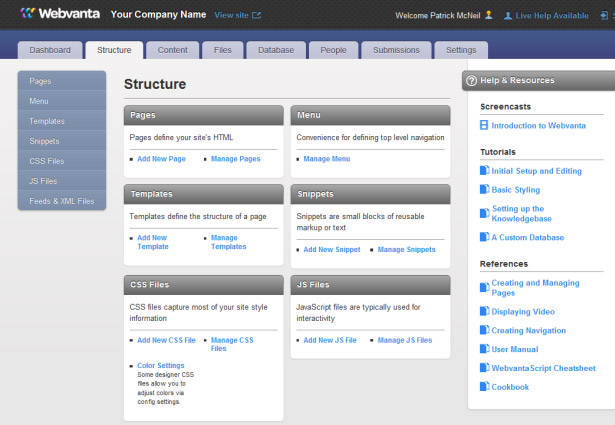Image resolution: width=615 pixels, height=425 pixels.
Task: Open the Cookbook reference link
Action: click(x=510, y=387)
